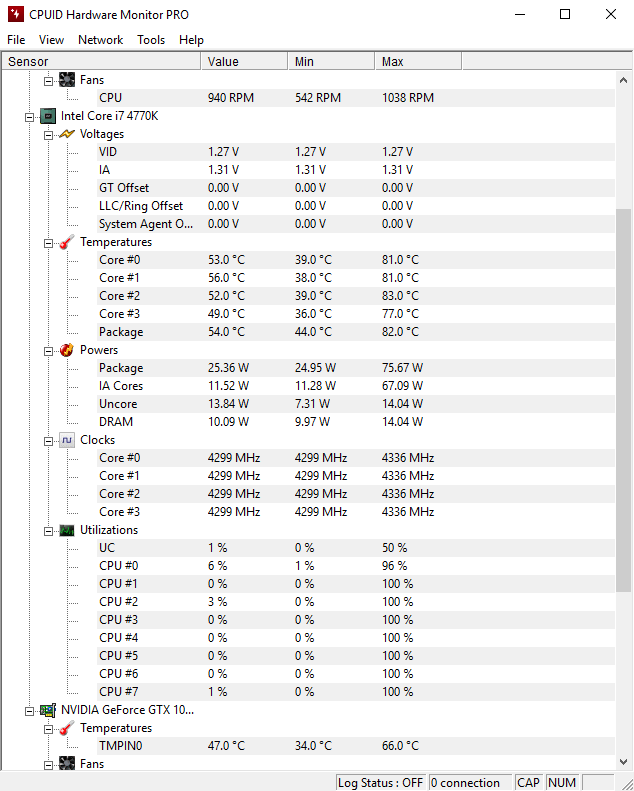Click the Sensor column header
The width and height of the screenshot is (634, 791).
(x=101, y=62)
